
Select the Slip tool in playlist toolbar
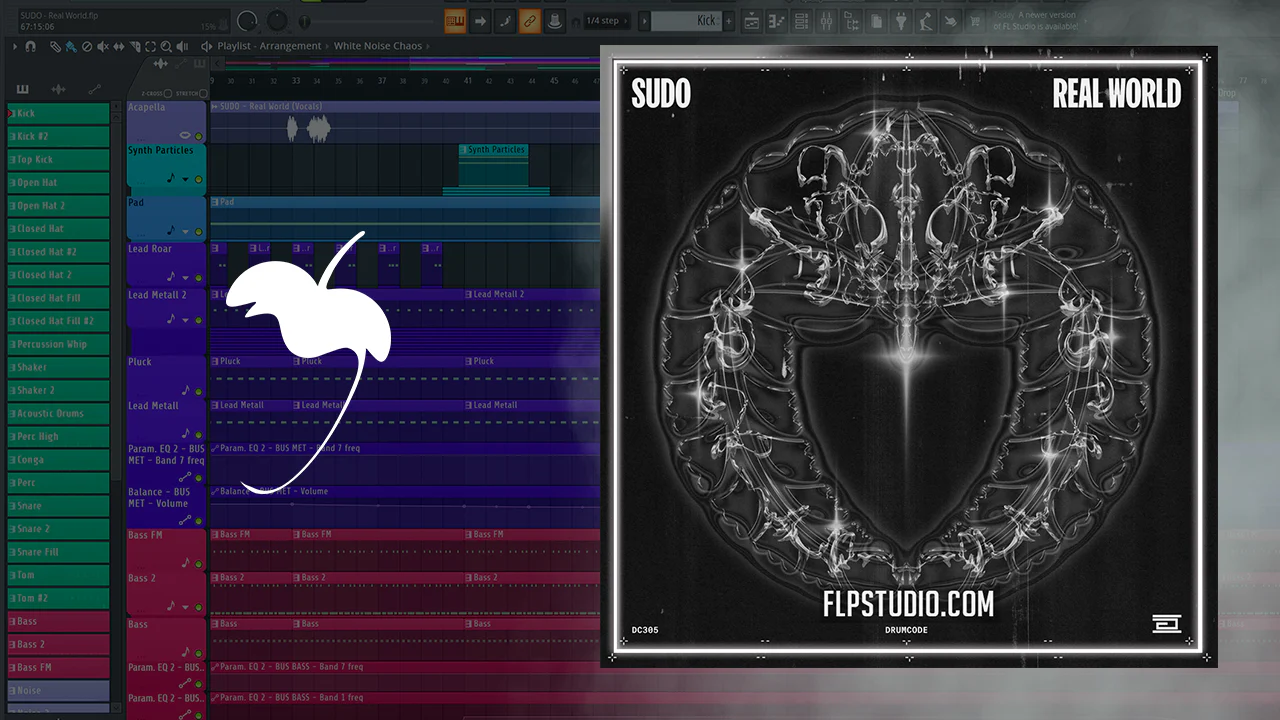pos(119,46)
